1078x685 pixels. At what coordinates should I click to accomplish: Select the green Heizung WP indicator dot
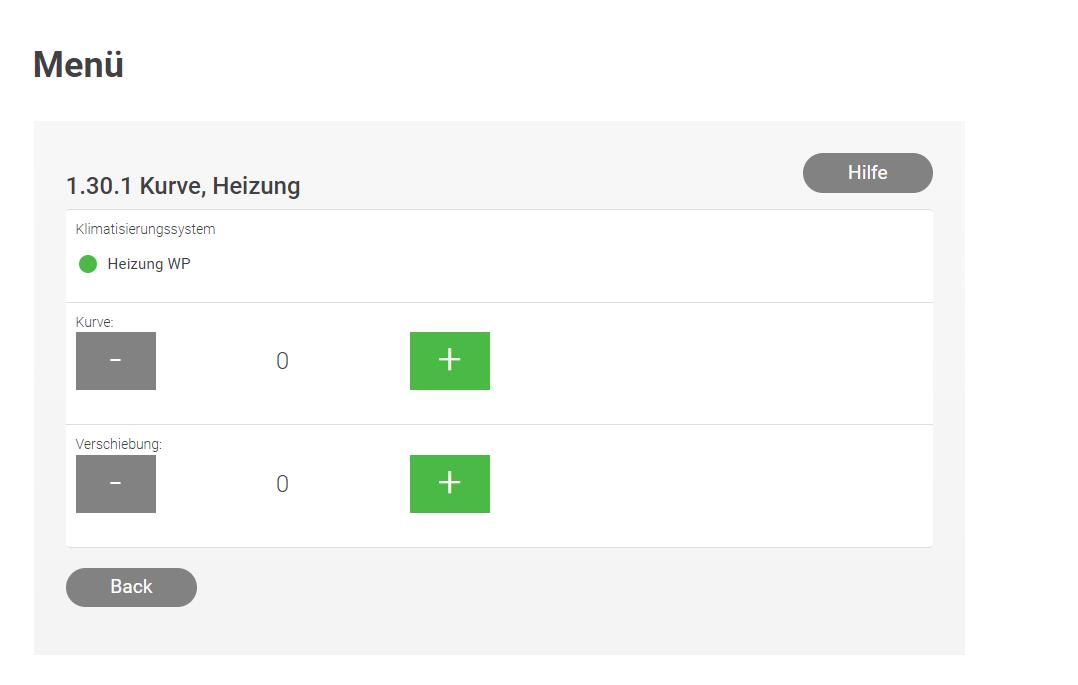pos(88,264)
